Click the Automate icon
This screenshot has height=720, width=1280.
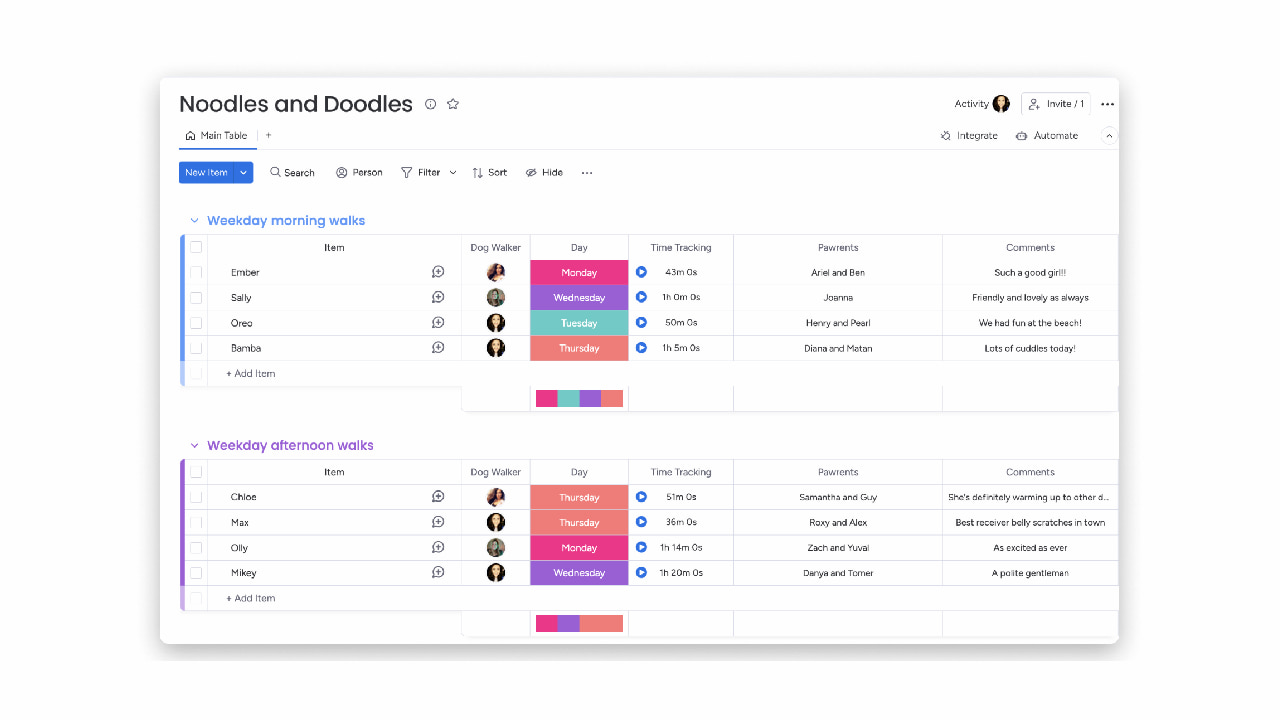(1021, 135)
